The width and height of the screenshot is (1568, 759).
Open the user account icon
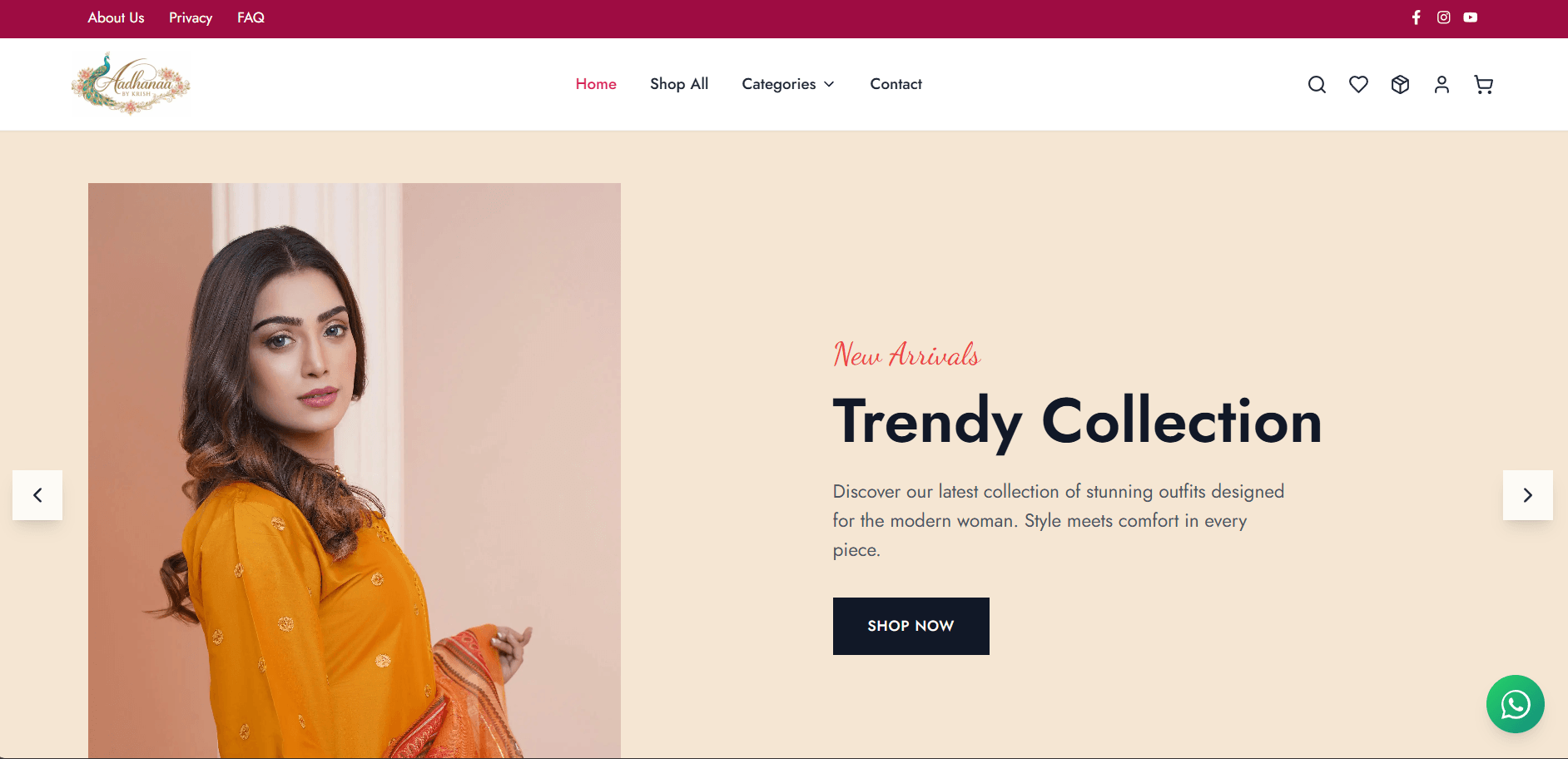coord(1441,84)
